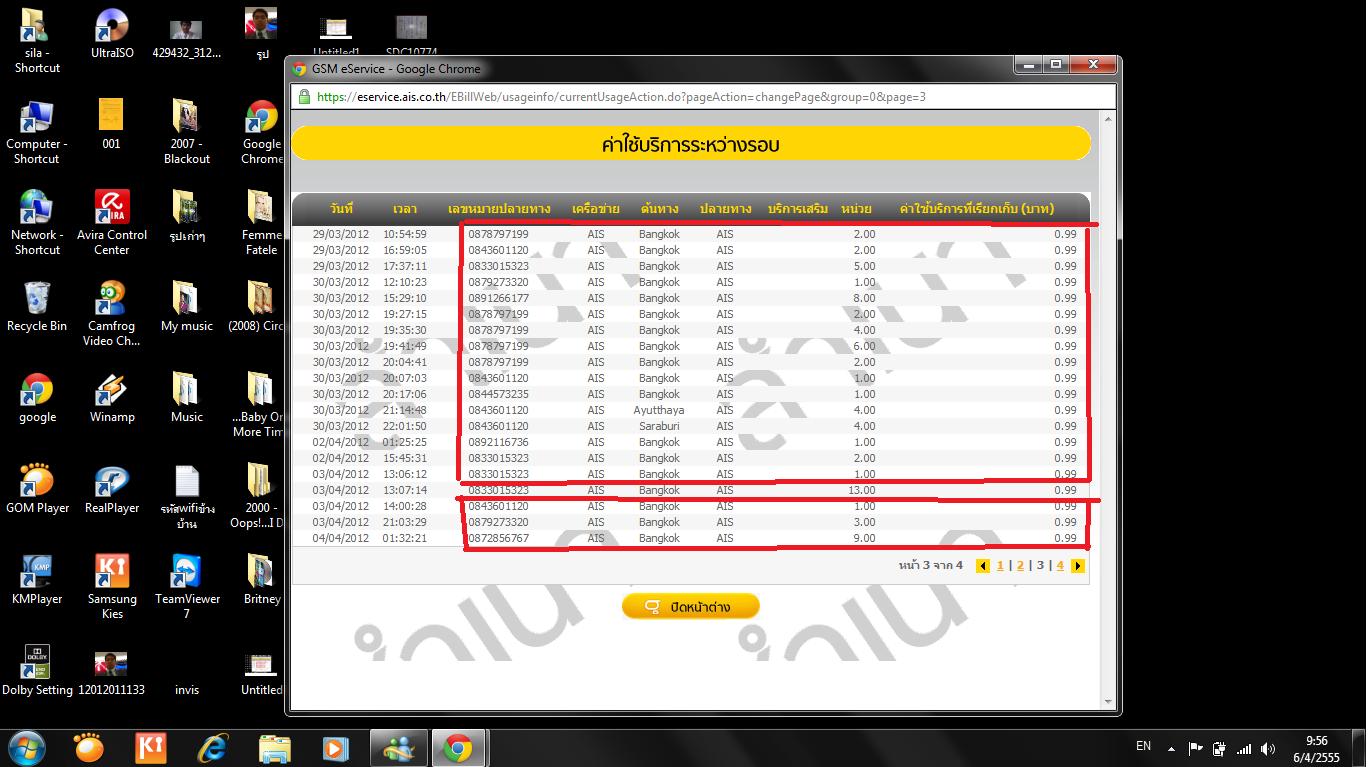The height and width of the screenshot is (767, 1370).
Task: Click the URL in Chrome address bar
Action: 620,97
